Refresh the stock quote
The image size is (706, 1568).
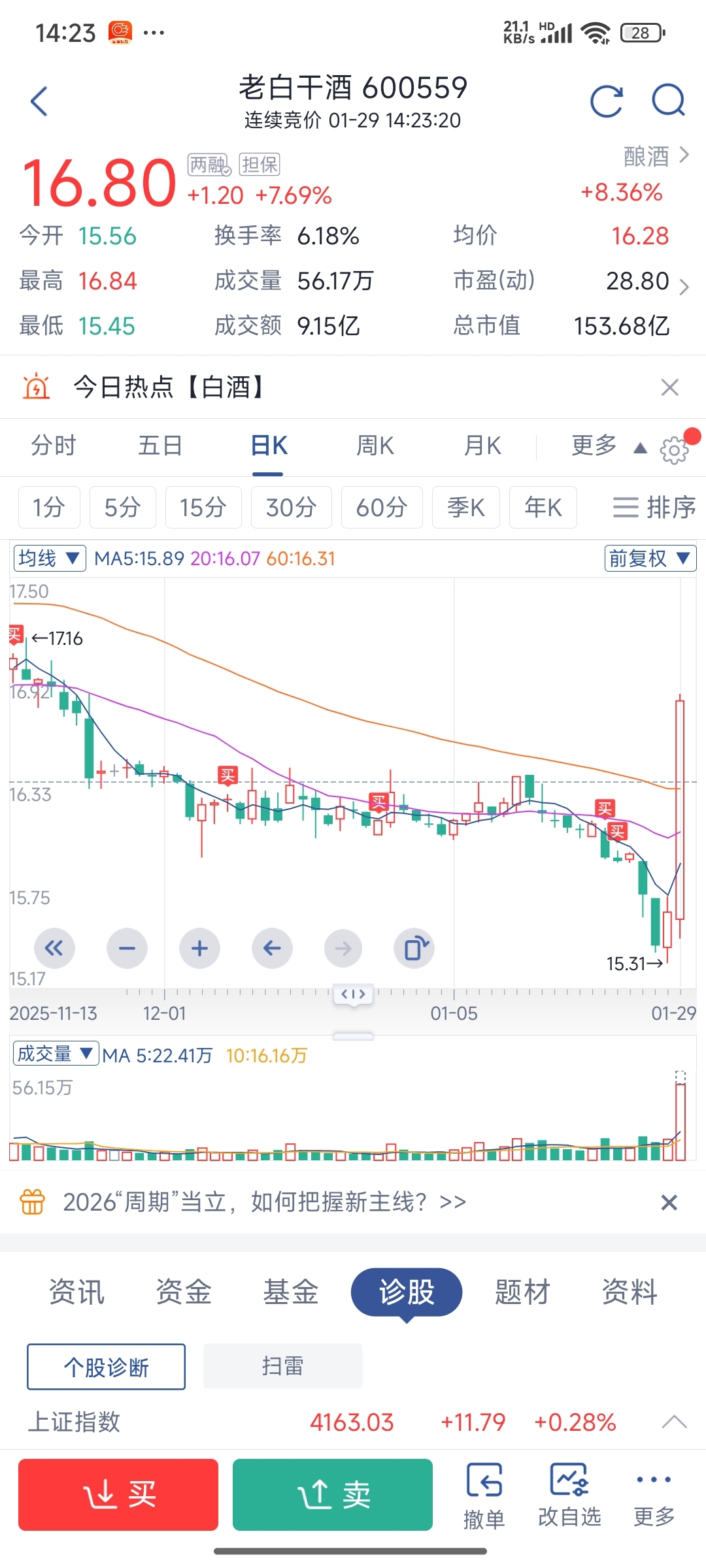click(x=606, y=101)
